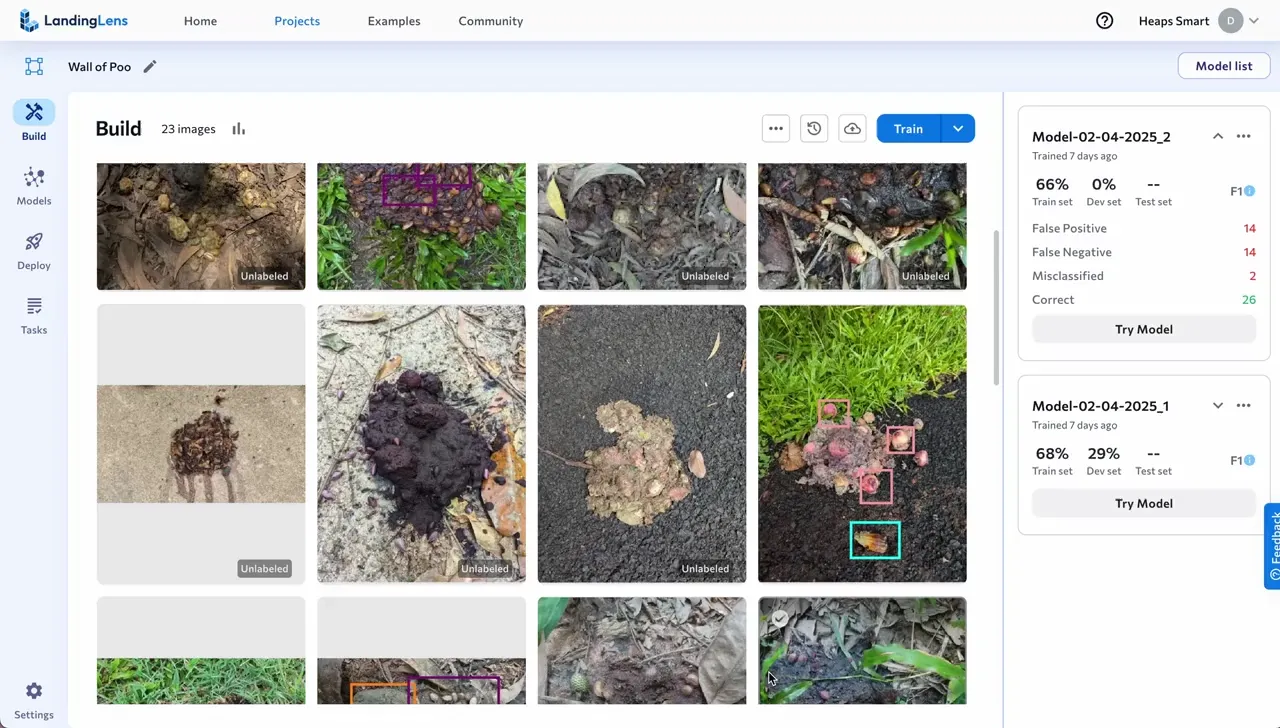Image resolution: width=1280 pixels, height=728 pixels.
Task: Open the three-dot menu beside Train
Action: (x=775, y=129)
